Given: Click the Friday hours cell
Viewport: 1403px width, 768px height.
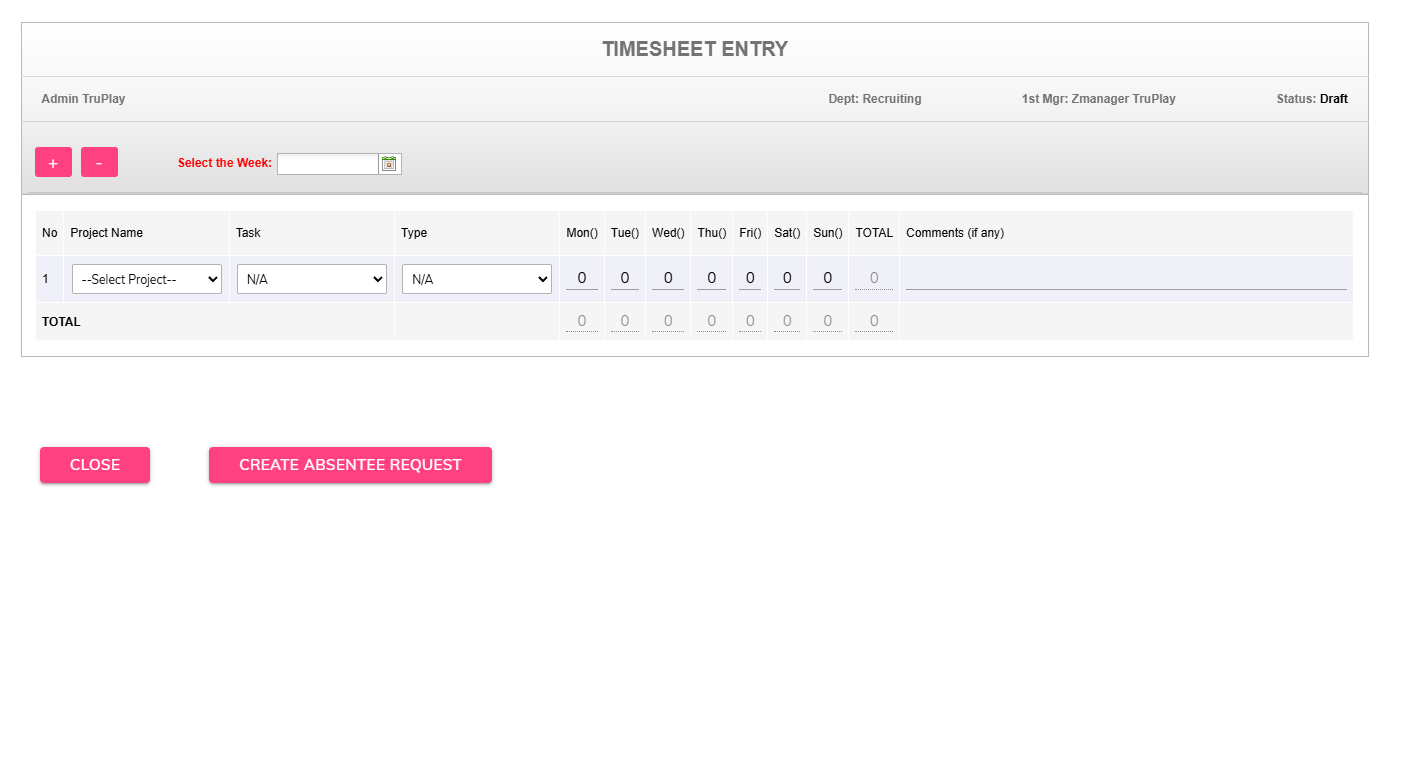Looking at the screenshot, I should pyautogui.click(x=749, y=278).
